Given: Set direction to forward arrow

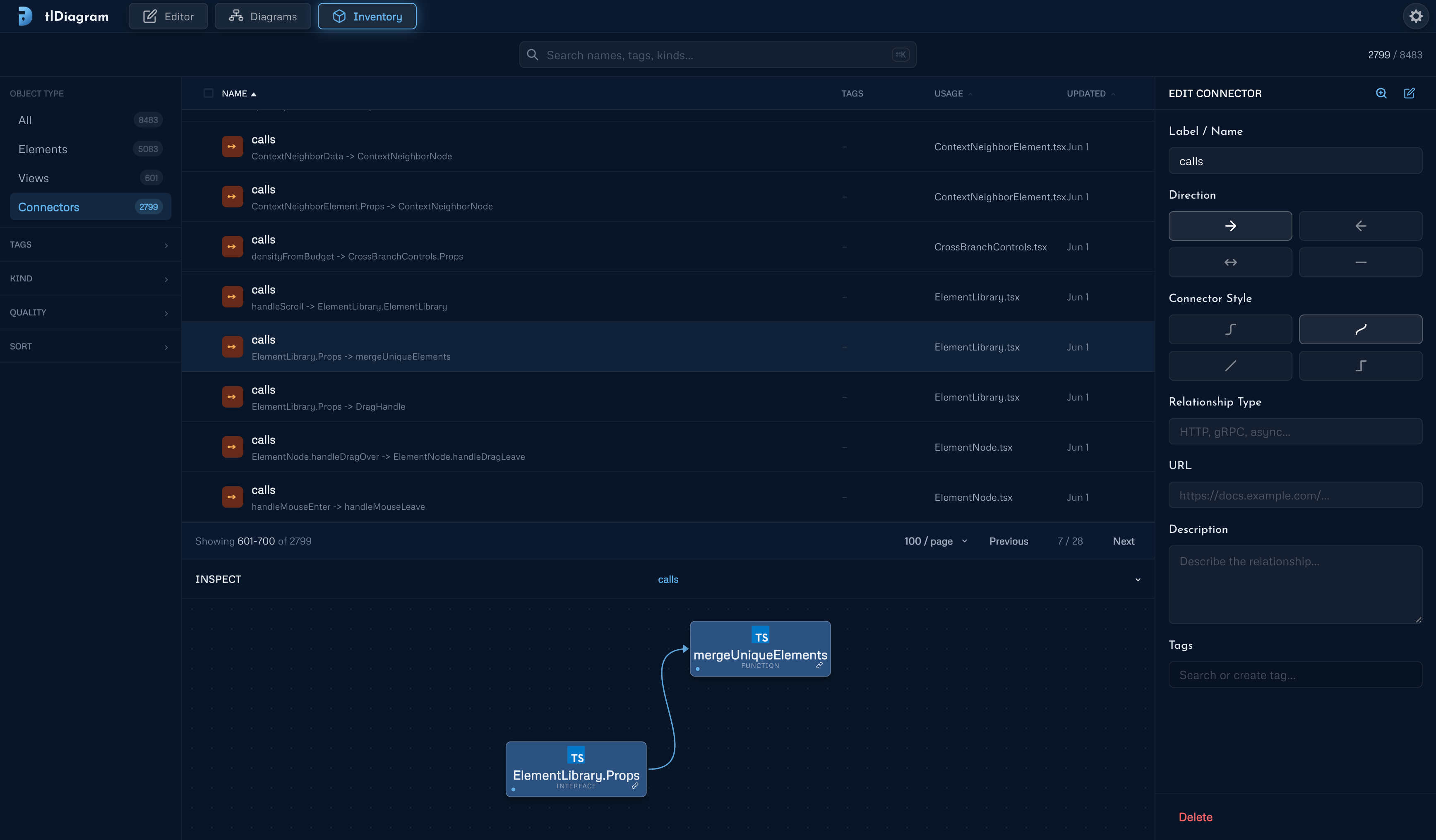Looking at the screenshot, I should (x=1230, y=226).
